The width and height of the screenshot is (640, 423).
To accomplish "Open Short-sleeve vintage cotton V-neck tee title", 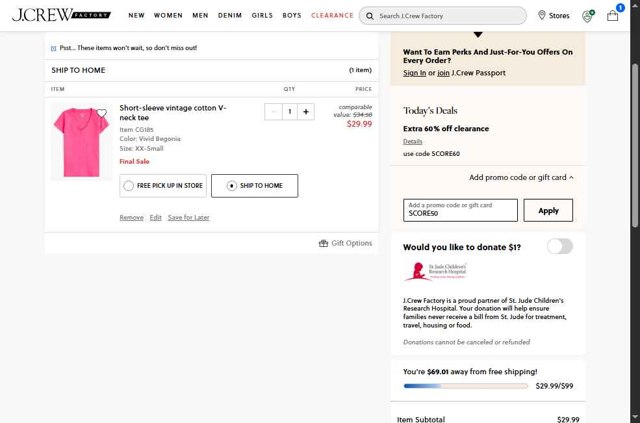I will pyautogui.click(x=173, y=113).
